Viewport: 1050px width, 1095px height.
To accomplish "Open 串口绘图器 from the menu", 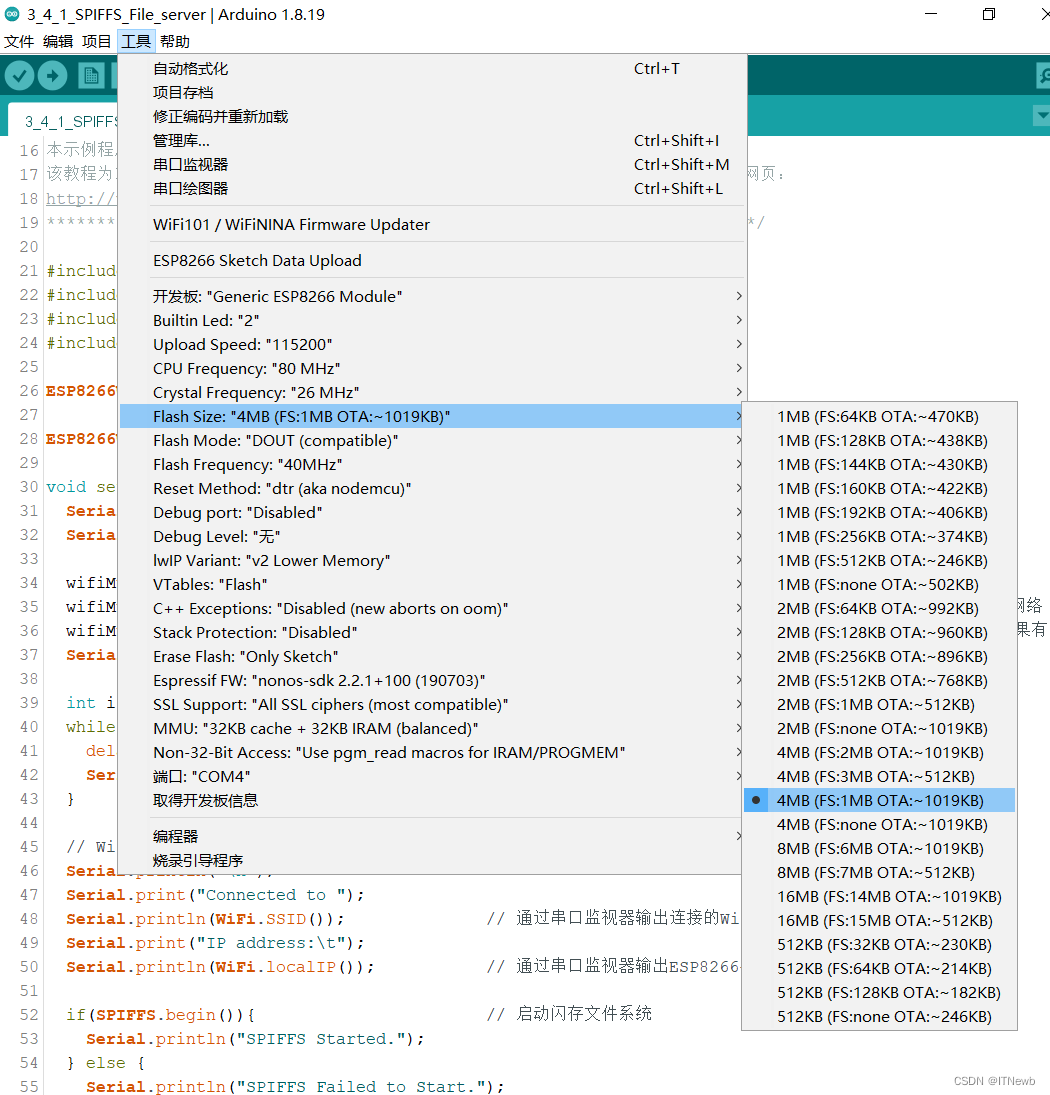I will coord(433,189).
